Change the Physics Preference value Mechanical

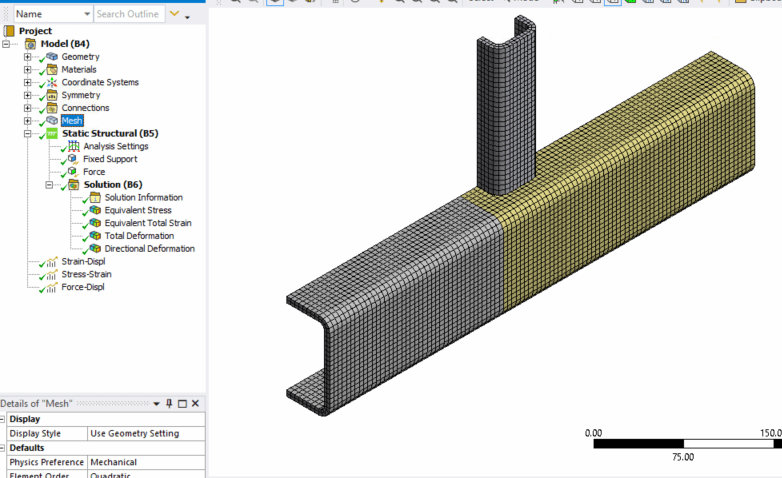point(146,463)
